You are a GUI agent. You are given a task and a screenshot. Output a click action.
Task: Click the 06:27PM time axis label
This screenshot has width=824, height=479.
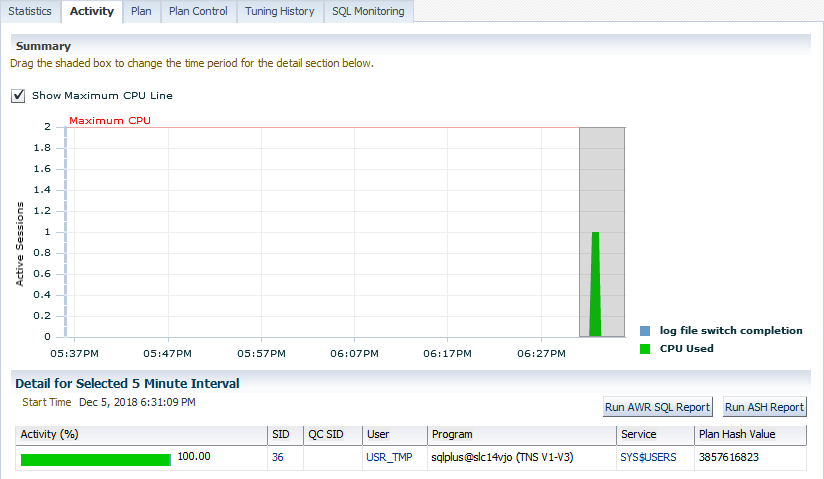click(x=541, y=354)
